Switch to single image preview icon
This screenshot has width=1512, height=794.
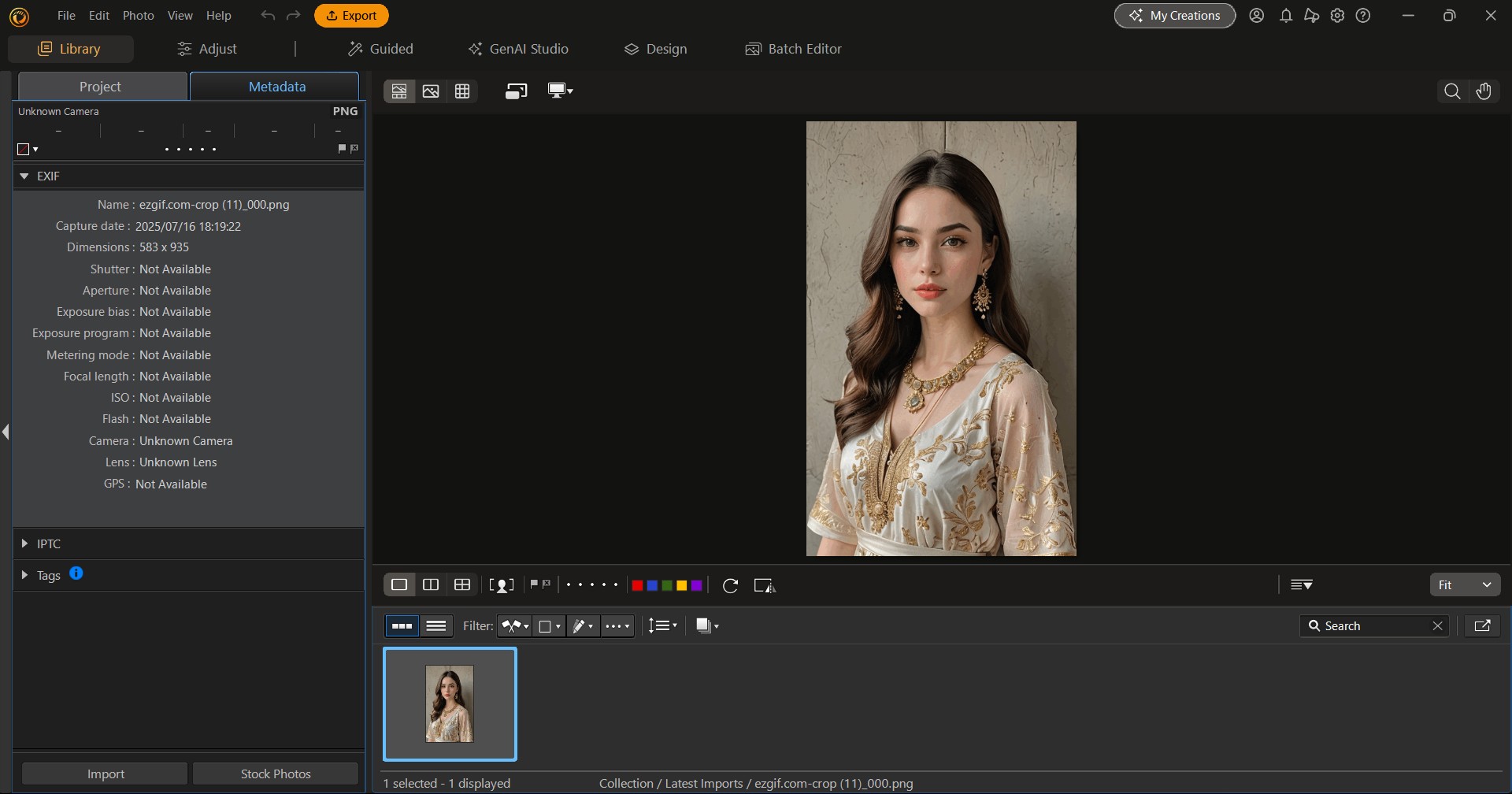coord(430,91)
